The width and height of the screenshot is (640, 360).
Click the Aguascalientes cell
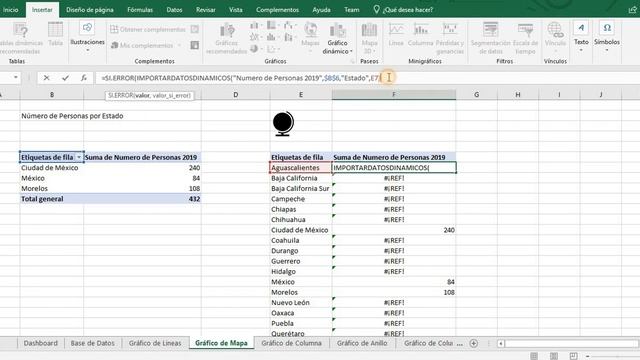pyautogui.click(x=301, y=168)
